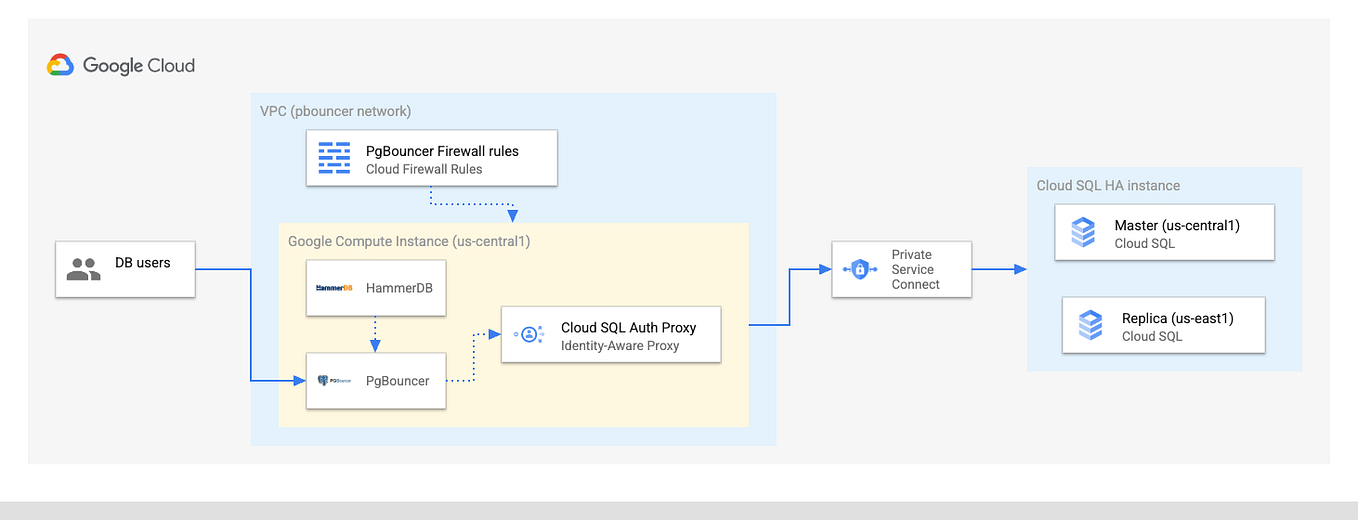Click the Google Cloud logo icon
1358x520 pixels.
click(60, 66)
